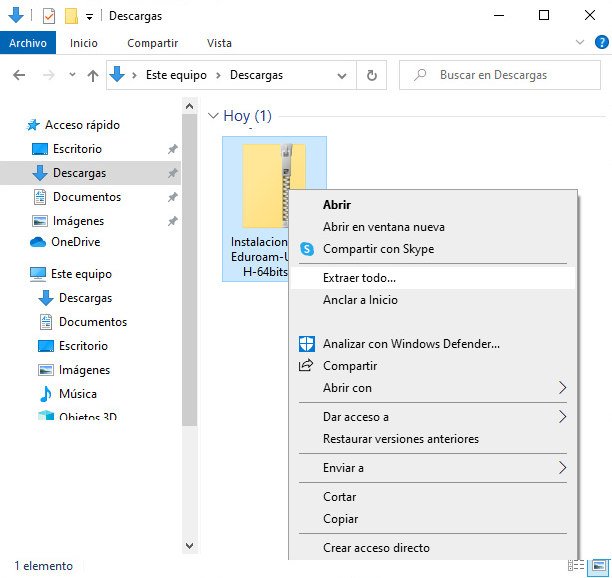The width and height of the screenshot is (612, 578).
Task: Switch to the Inicio ribbon tab
Action: pos(84,43)
